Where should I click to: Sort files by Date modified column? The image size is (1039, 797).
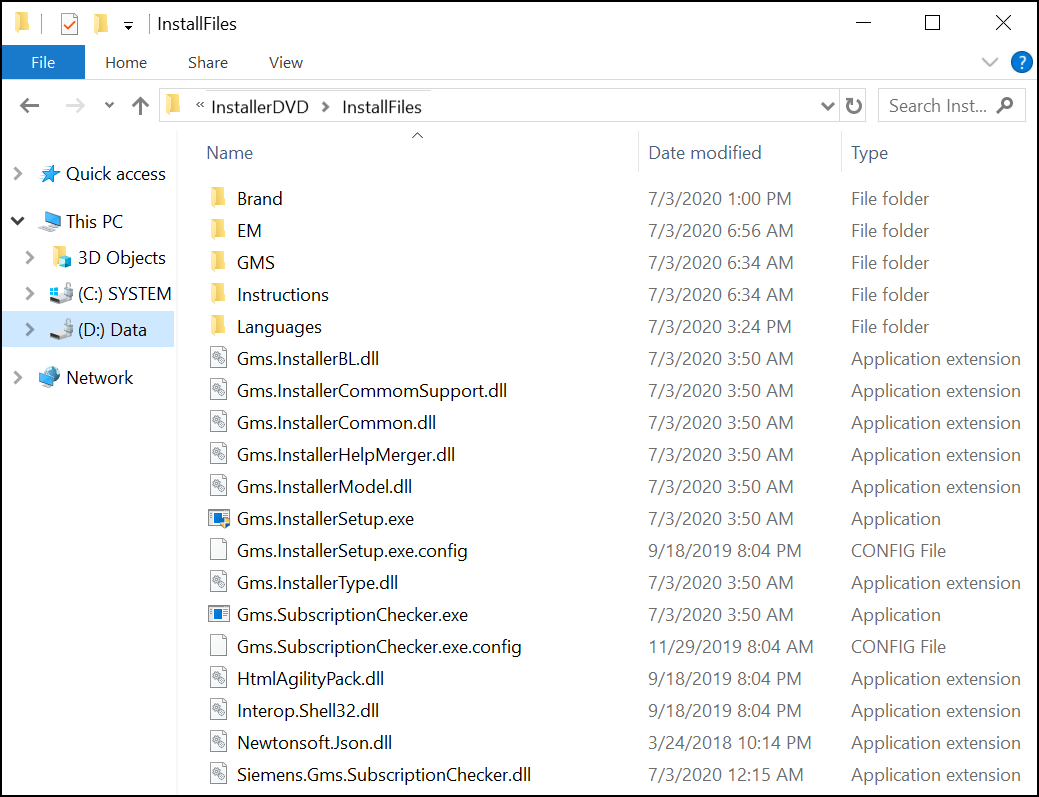point(705,153)
